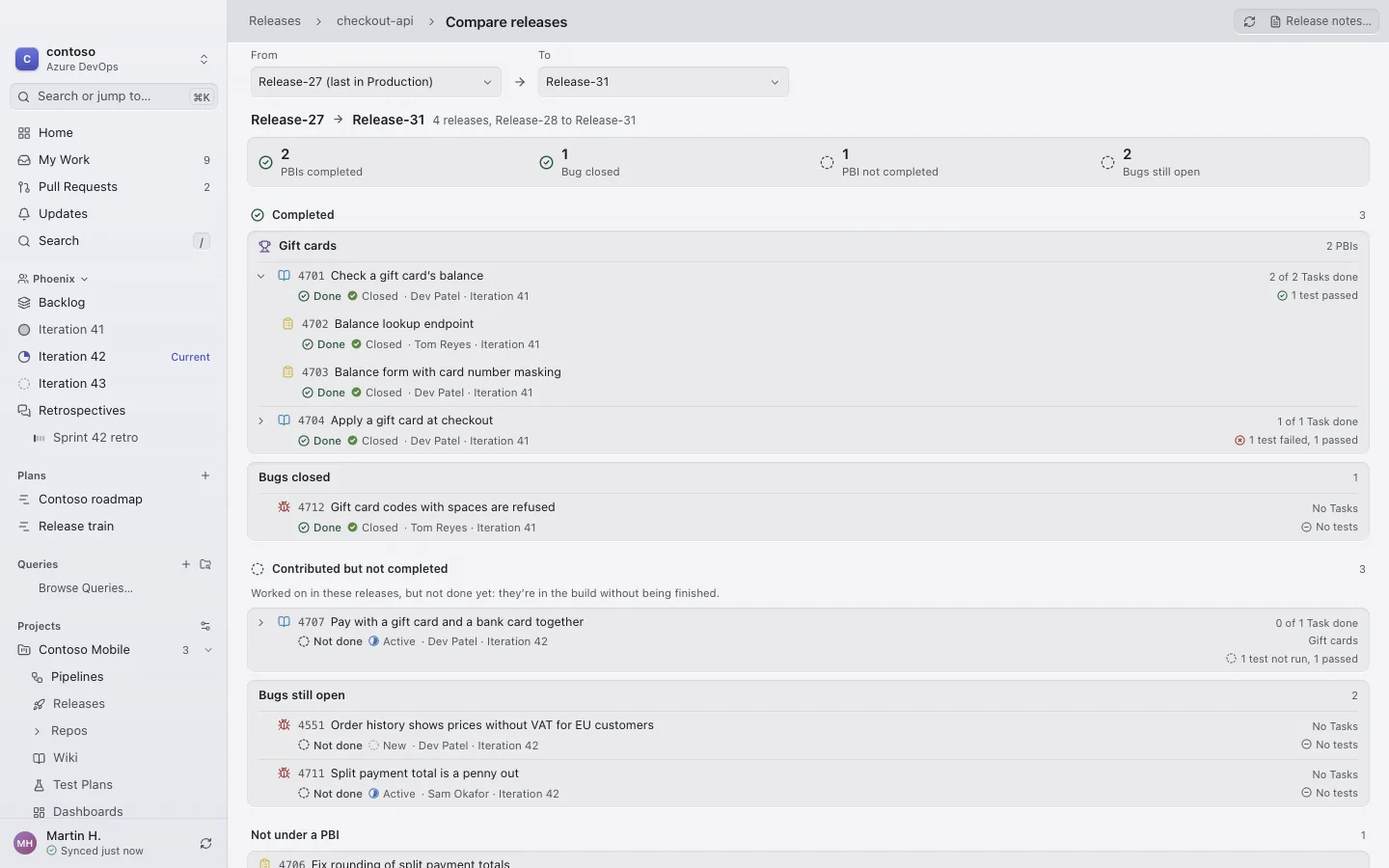Click the bug icon of item 4551
1389x868 pixels.
click(284, 725)
